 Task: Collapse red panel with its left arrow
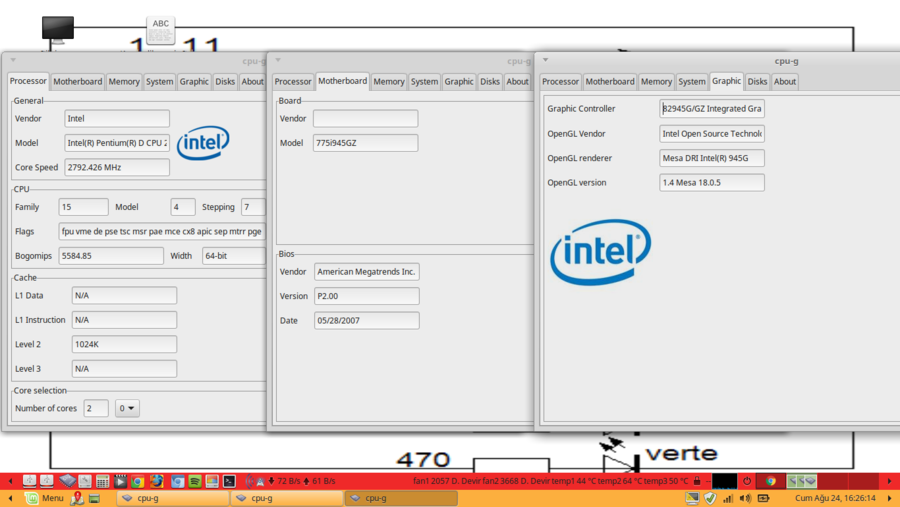point(10,481)
